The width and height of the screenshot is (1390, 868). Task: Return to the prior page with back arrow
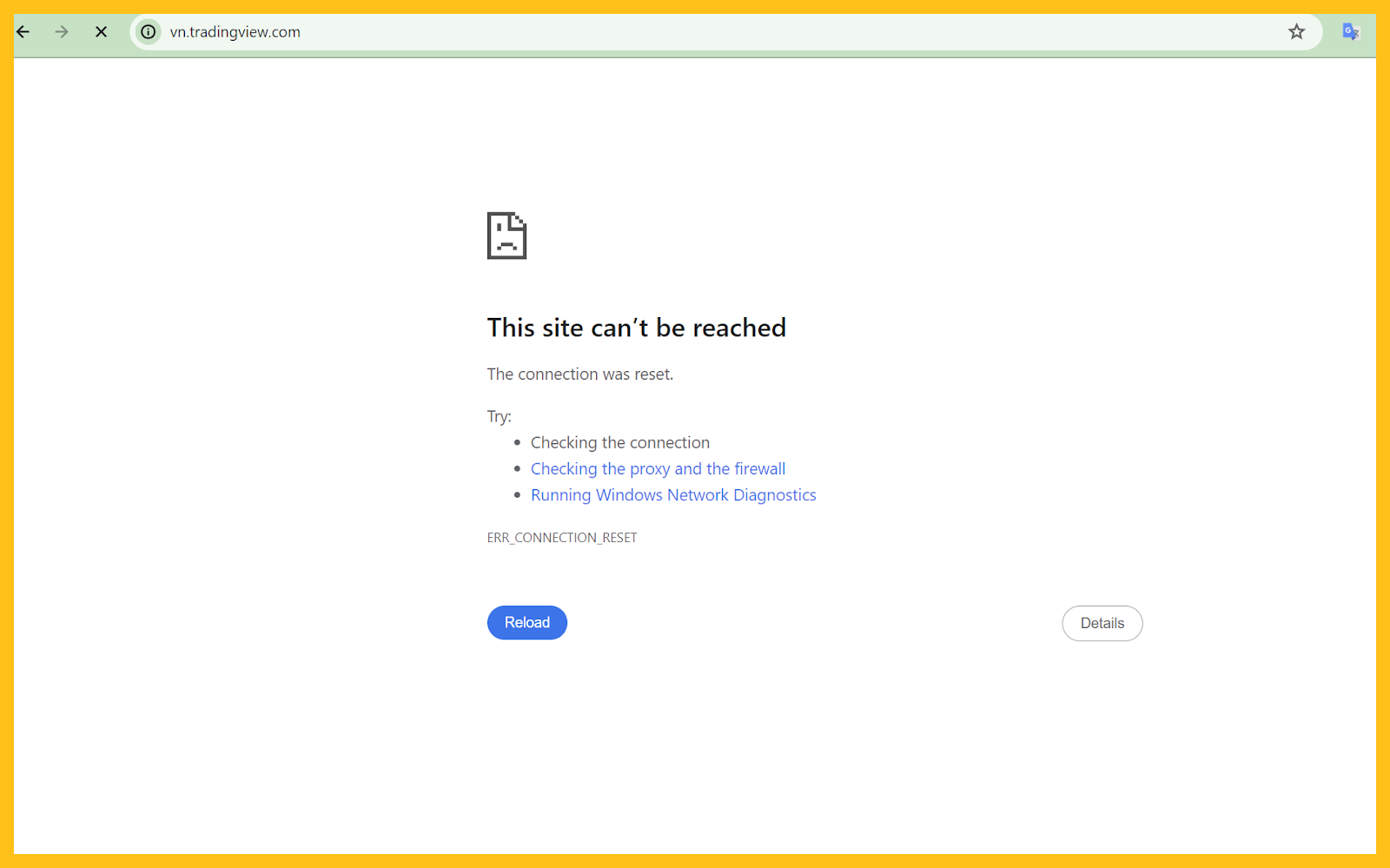(x=22, y=31)
